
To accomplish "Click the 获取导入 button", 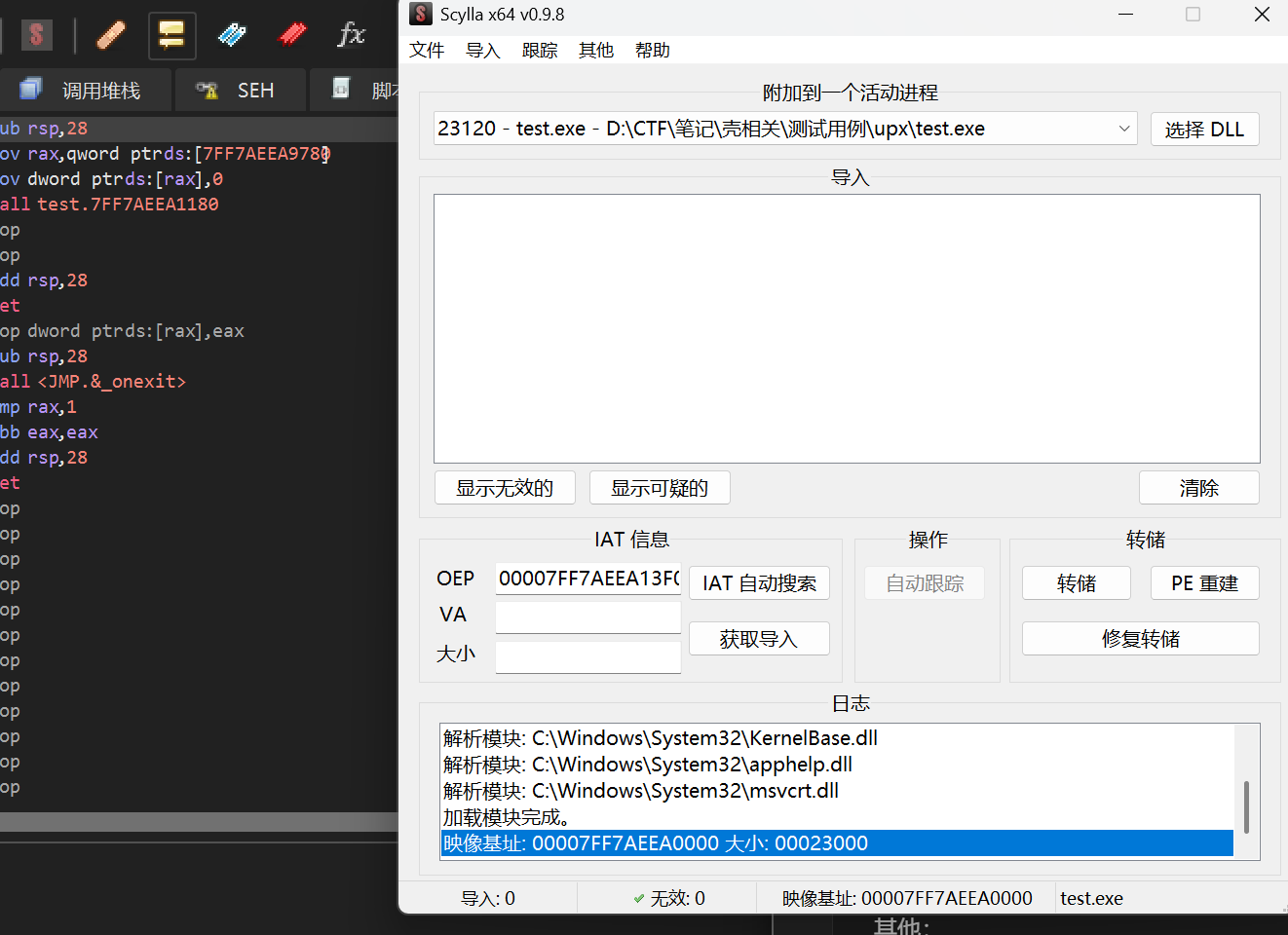I will click(760, 639).
